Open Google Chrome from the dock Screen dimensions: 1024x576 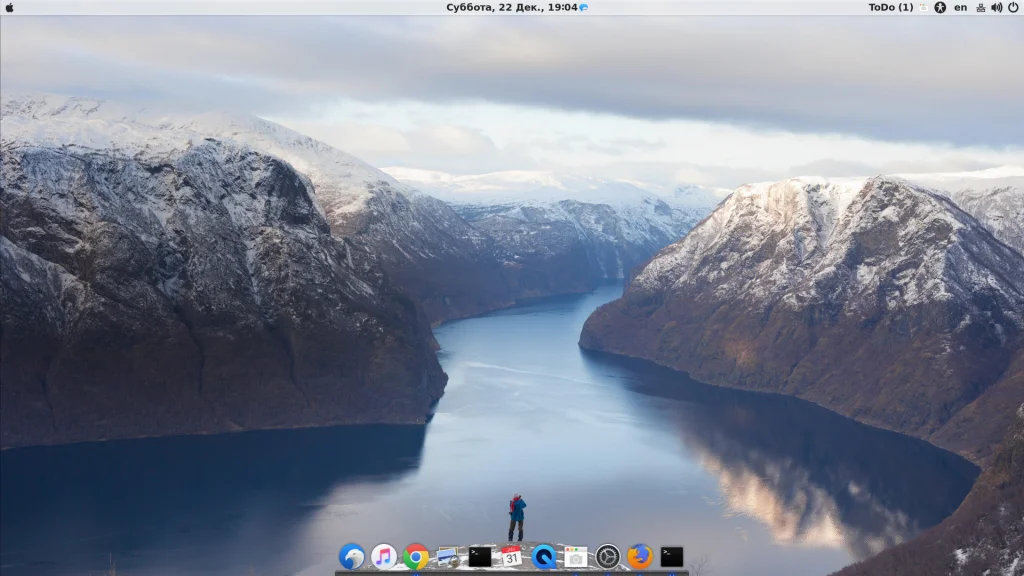click(x=416, y=556)
